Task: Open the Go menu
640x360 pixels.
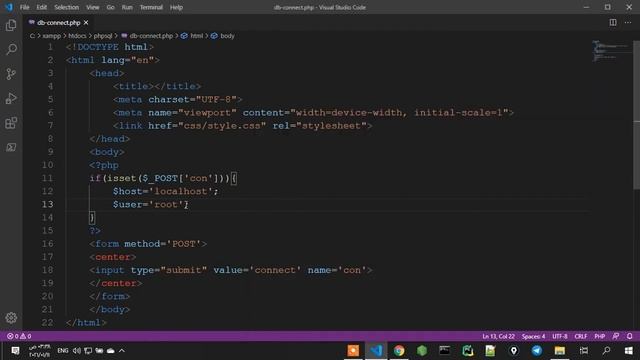Action: point(110,7)
